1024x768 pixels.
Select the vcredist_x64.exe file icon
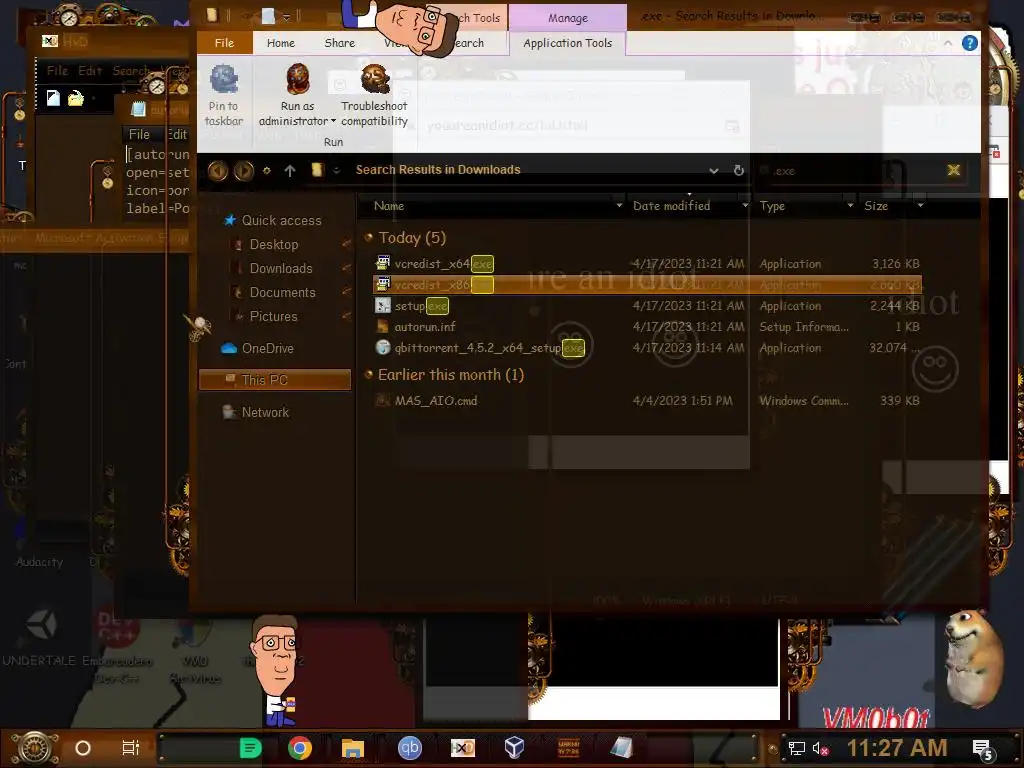[x=383, y=263]
